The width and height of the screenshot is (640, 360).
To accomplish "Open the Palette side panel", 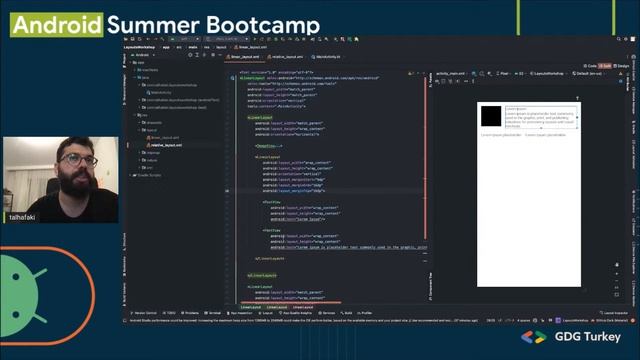I will (x=430, y=80).
